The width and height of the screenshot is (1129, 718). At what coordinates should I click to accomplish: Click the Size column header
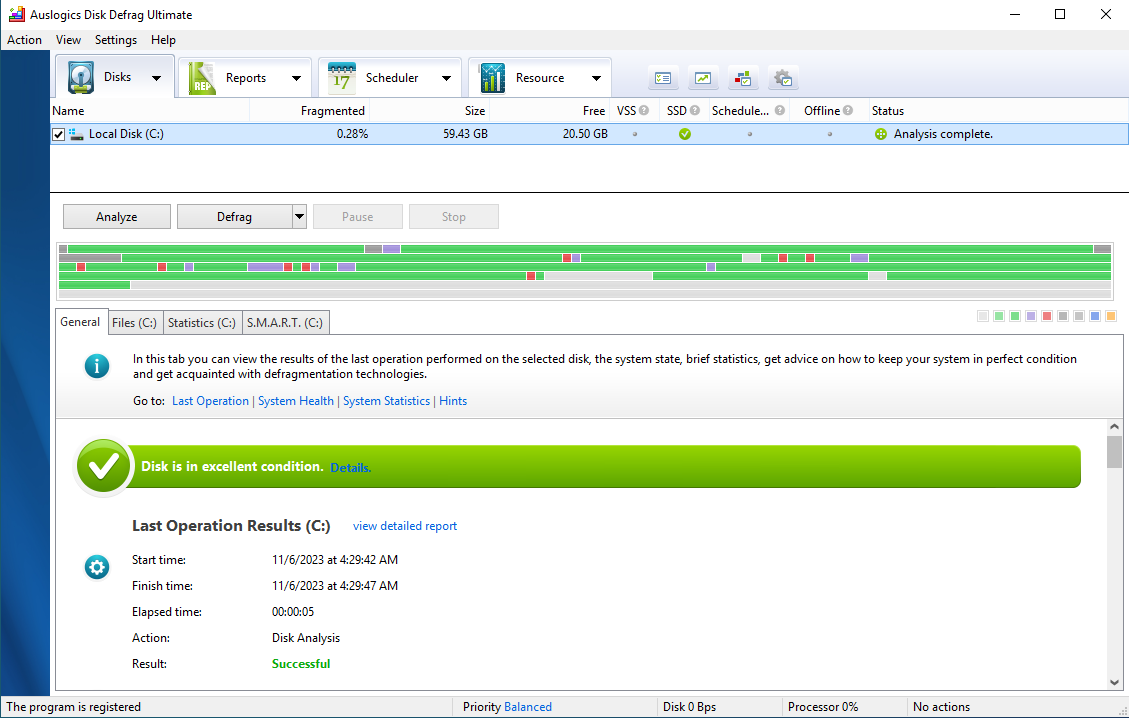click(x=475, y=110)
